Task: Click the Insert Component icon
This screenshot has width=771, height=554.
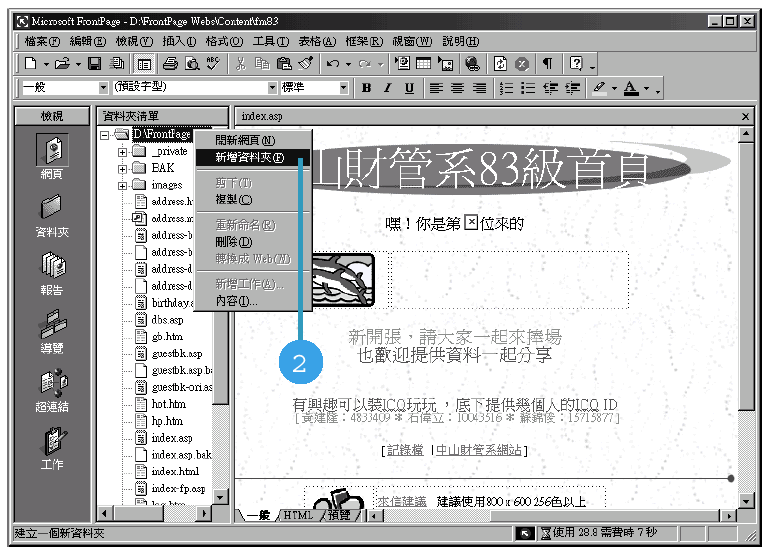Action: coord(402,63)
